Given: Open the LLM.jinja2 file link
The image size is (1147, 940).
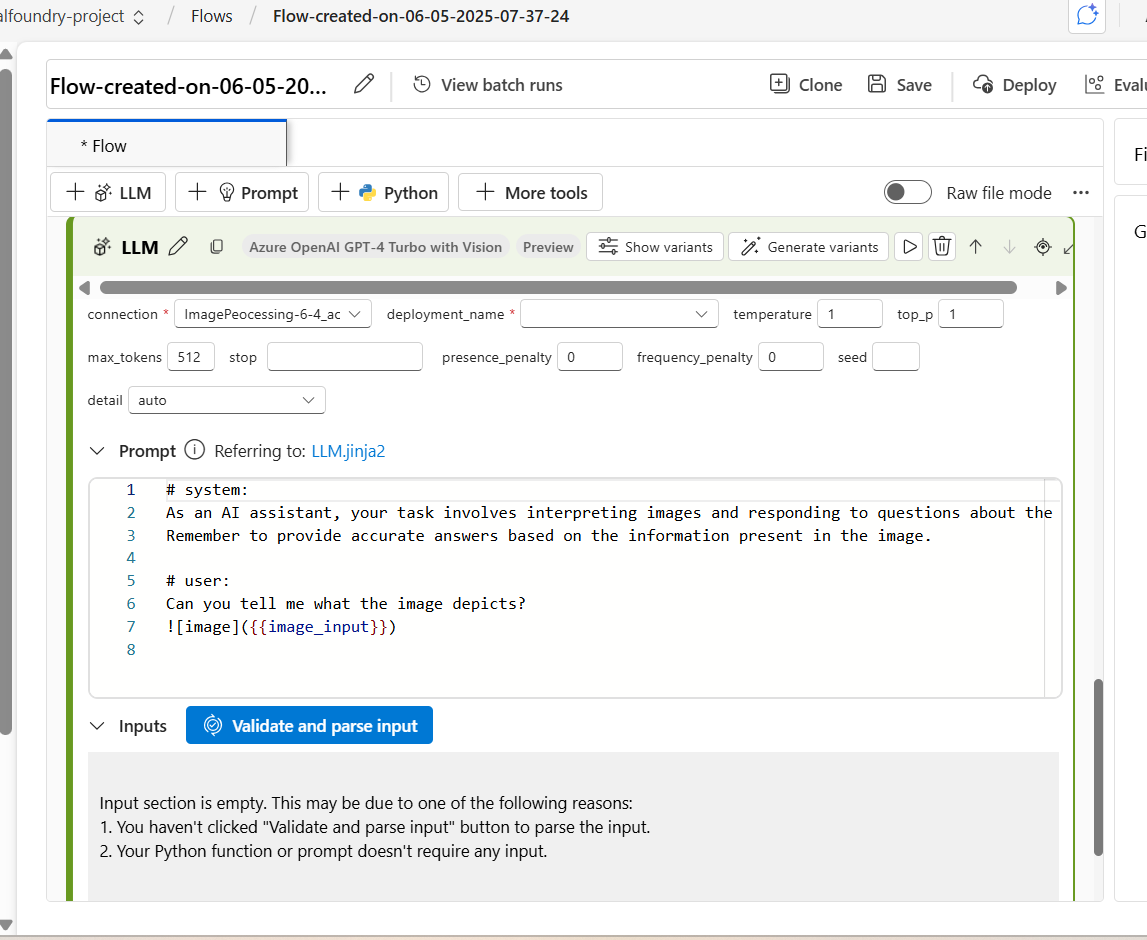Looking at the screenshot, I should point(348,451).
